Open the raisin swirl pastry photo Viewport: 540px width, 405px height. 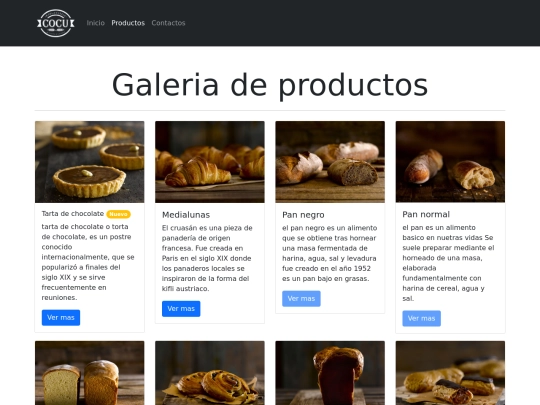tap(210, 373)
